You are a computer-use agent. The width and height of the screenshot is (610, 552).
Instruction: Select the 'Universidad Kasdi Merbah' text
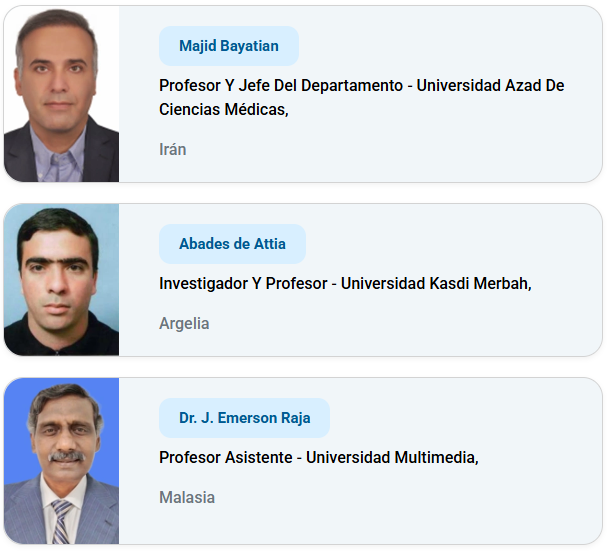(x=435, y=284)
